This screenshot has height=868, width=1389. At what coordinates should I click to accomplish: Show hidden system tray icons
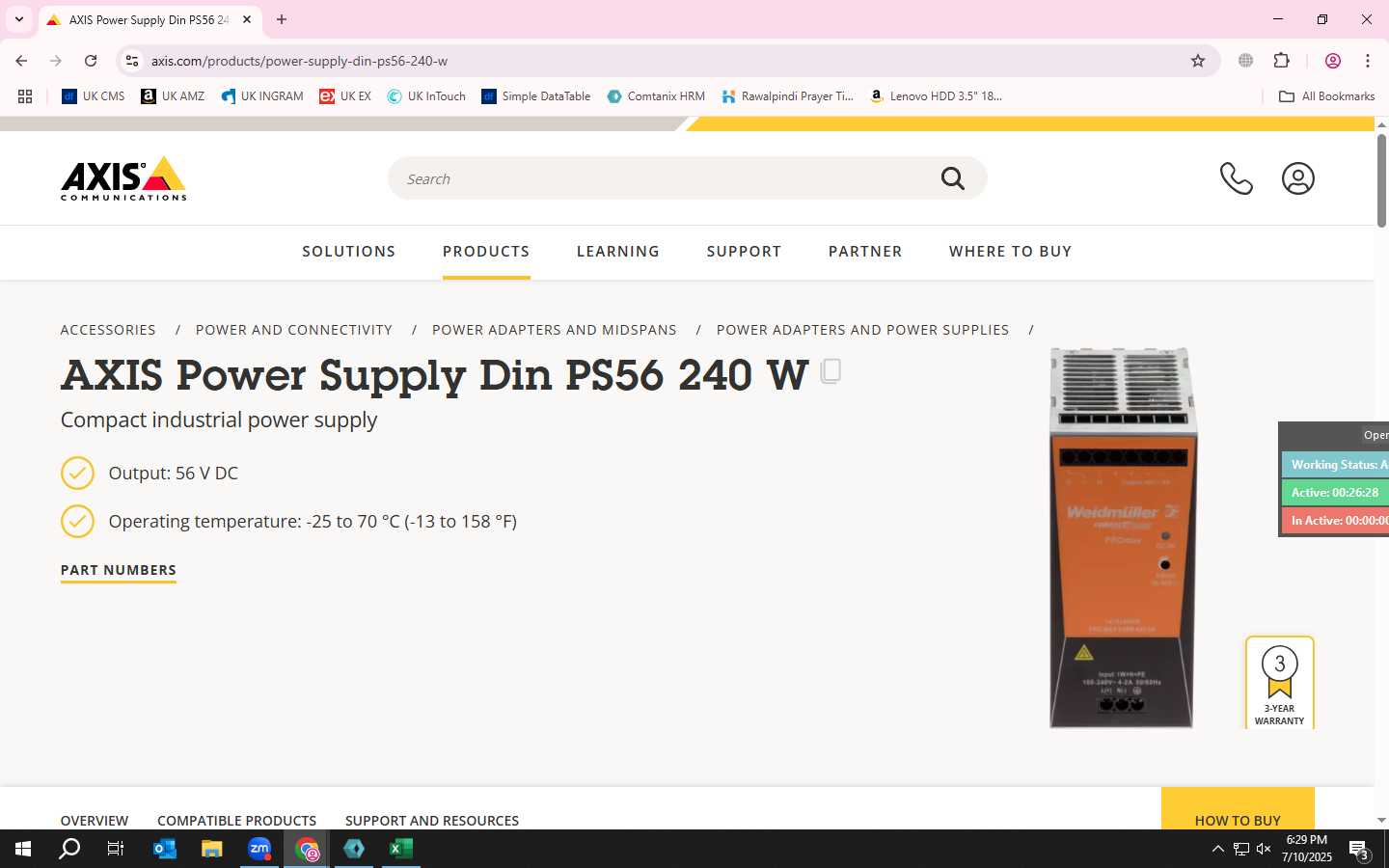coord(1217,849)
